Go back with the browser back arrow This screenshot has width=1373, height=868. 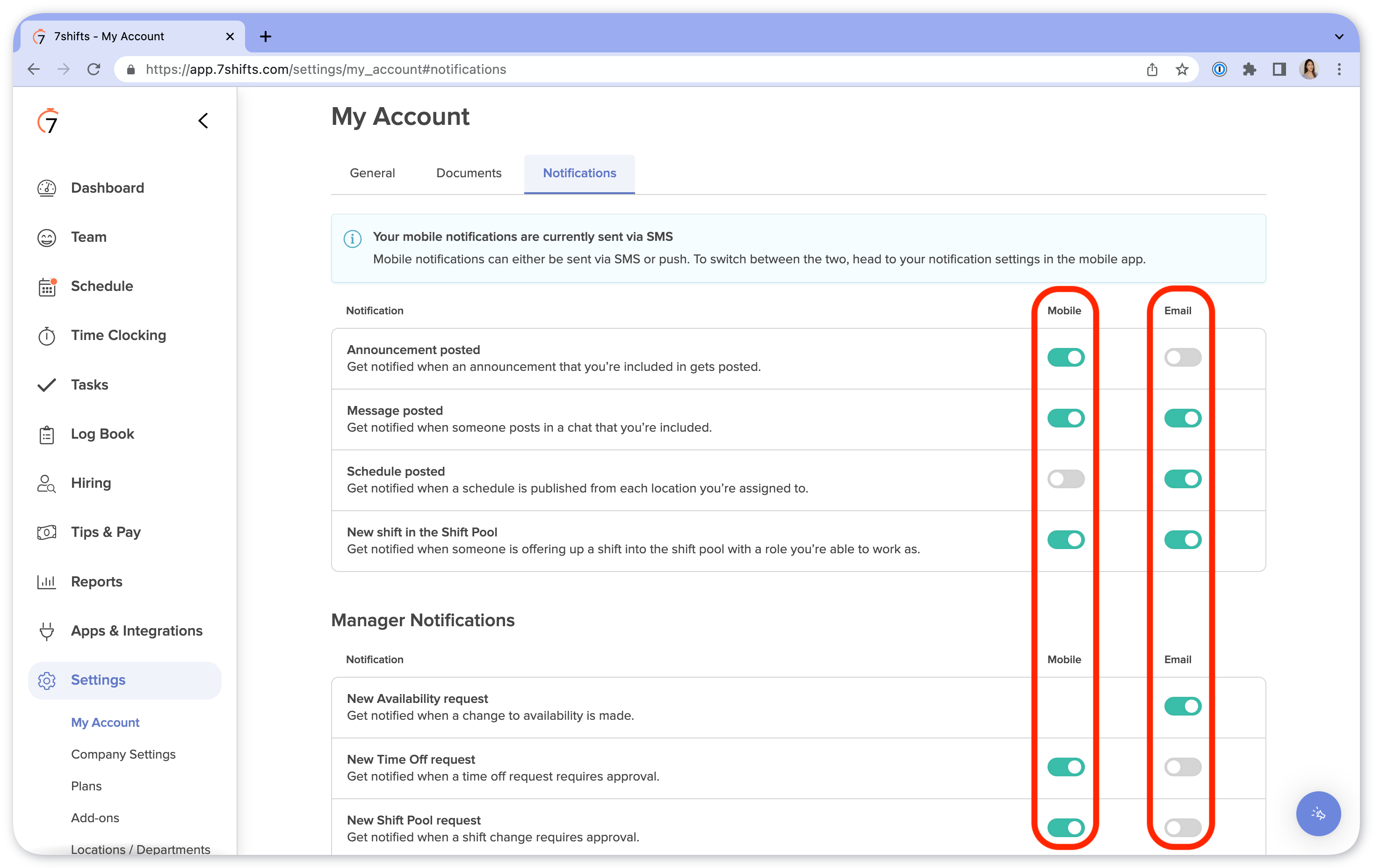point(34,69)
